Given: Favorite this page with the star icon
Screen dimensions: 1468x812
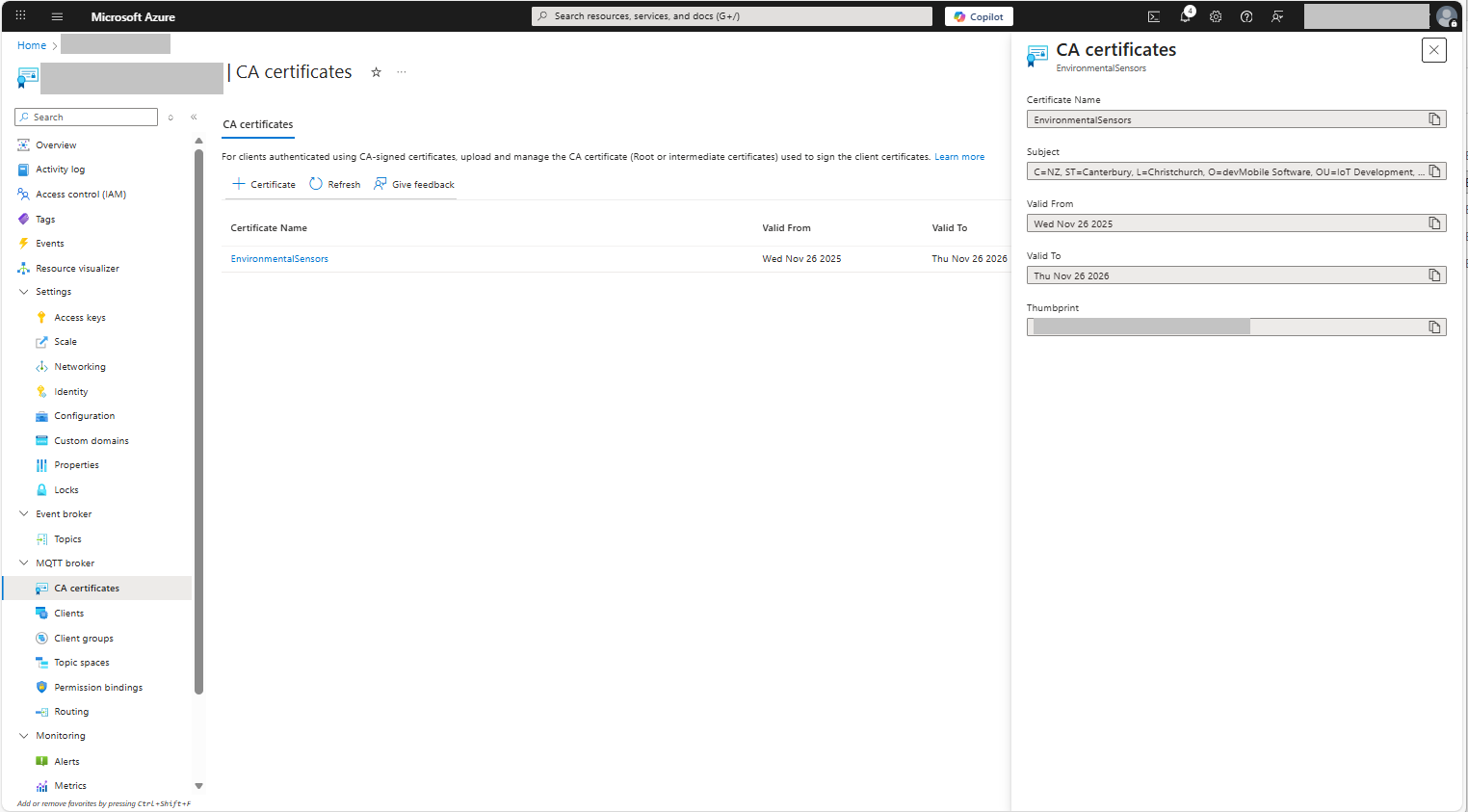Looking at the screenshot, I should point(377,72).
